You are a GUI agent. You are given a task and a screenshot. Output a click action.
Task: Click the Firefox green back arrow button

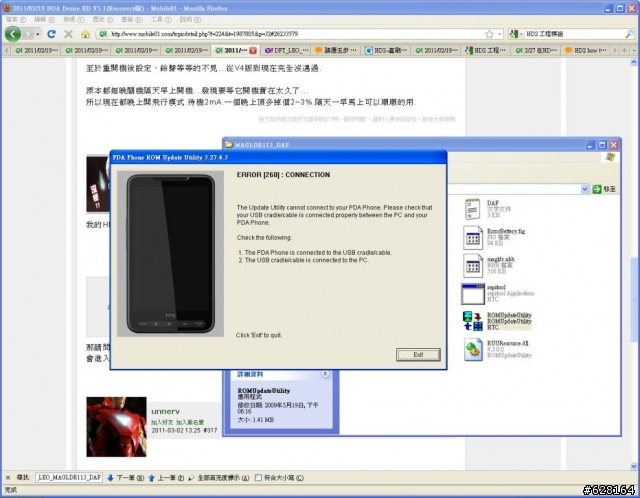click(13, 34)
